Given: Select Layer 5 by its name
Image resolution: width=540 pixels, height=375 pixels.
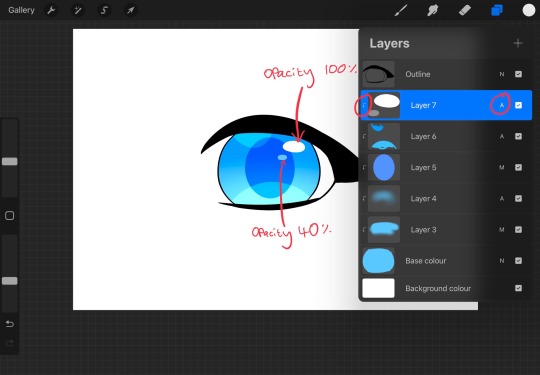Looking at the screenshot, I should tap(423, 167).
